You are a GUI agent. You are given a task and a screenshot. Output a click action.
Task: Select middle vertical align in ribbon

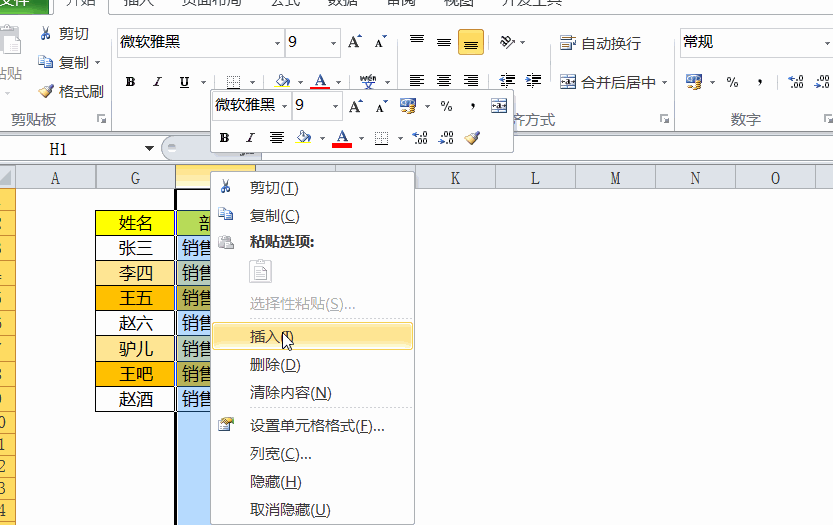pyautogui.click(x=444, y=42)
